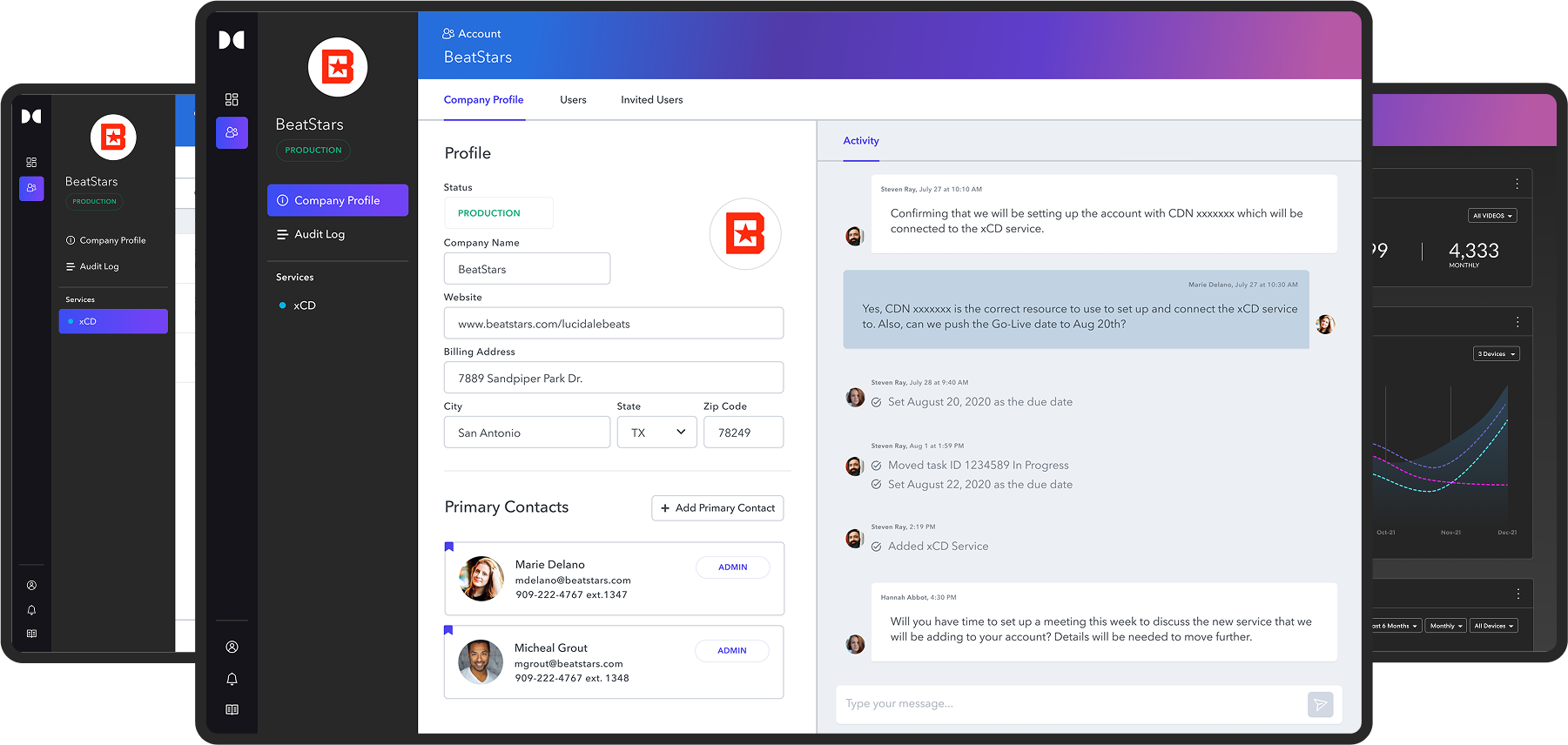Select the highlighted account users icon in the center sidebar
Image resolution: width=1568 pixels, height=745 pixels.
[232, 132]
